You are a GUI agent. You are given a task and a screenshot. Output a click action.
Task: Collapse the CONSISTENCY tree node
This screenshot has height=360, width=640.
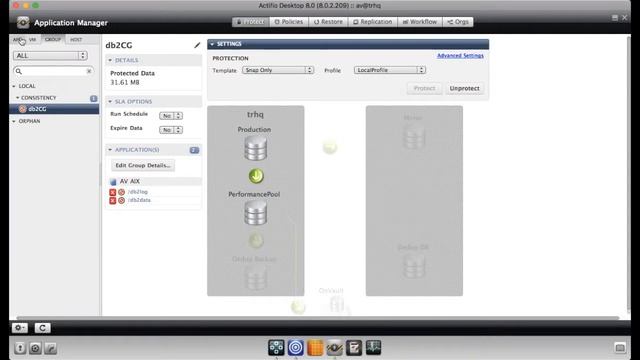[x=17, y=98]
